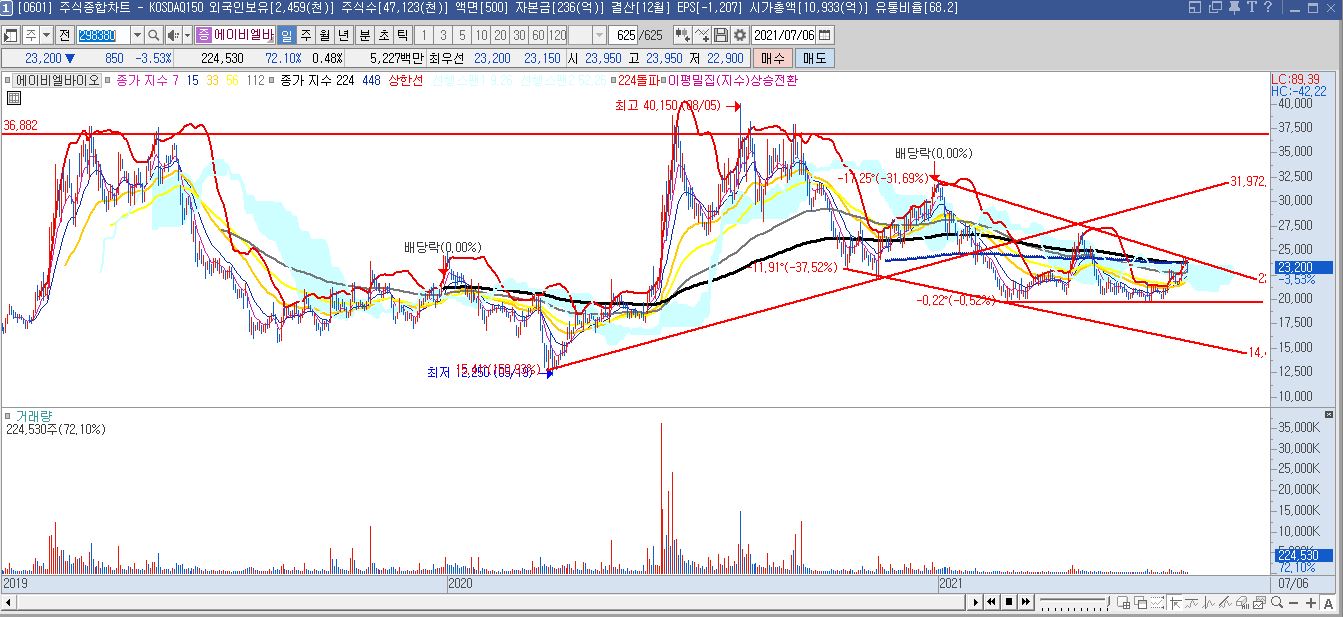Click the horizontal chart scrollbar track
1343x617 pixels.
[x=490, y=602]
